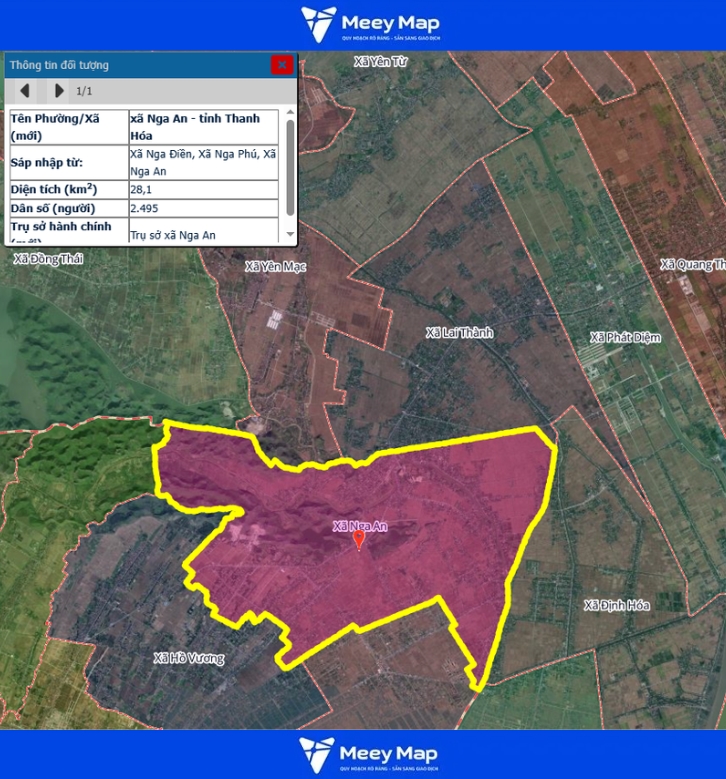Click the Diện tích value 28,1 cell
The width and height of the screenshot is (726, 779).
pos(203,188)
